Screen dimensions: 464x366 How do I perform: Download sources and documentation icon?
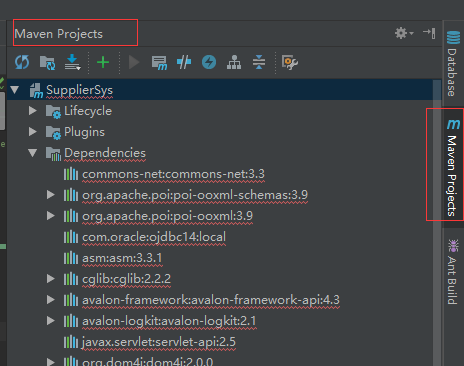coord(72,62)
